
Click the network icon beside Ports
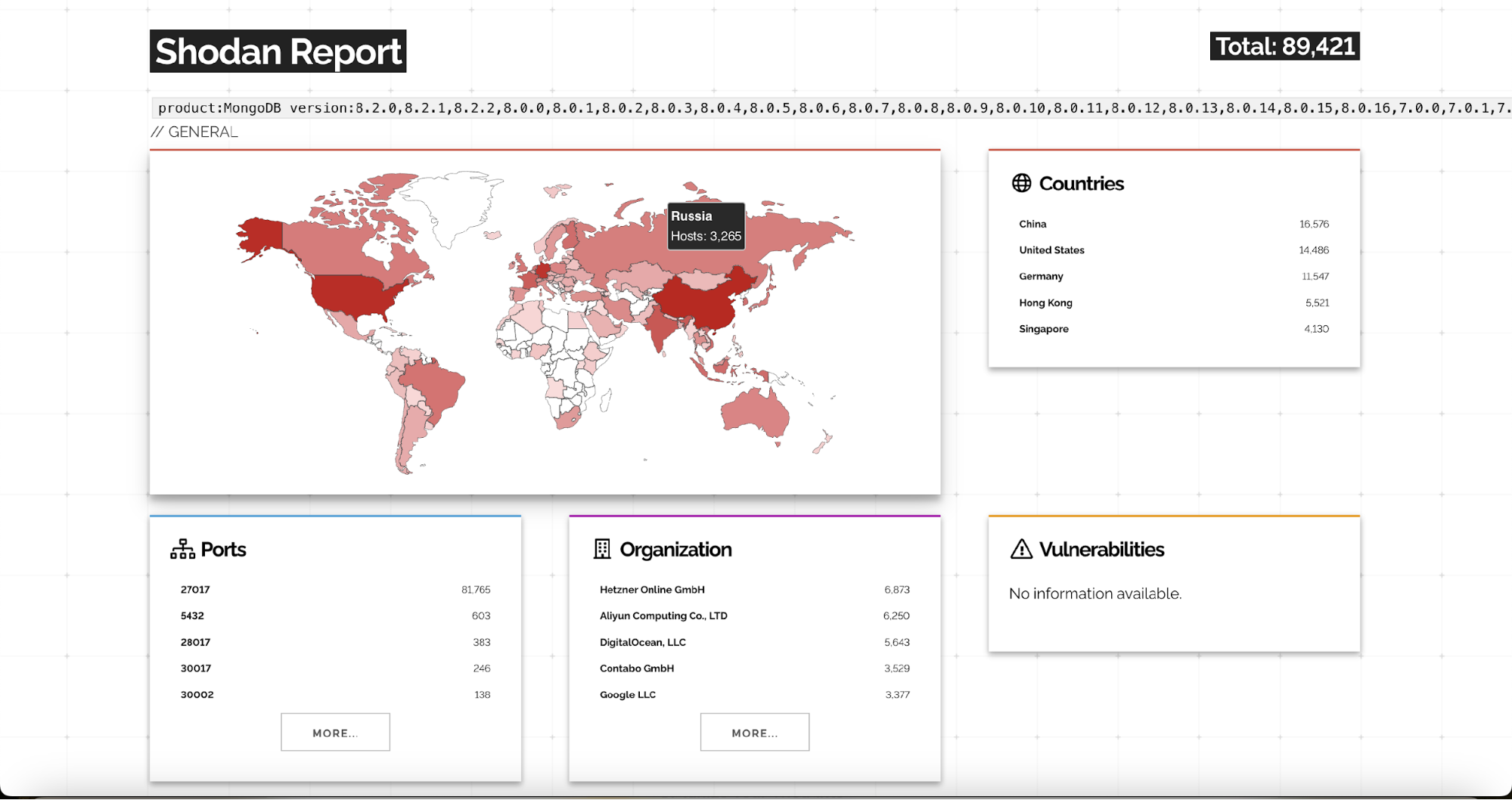182,549
